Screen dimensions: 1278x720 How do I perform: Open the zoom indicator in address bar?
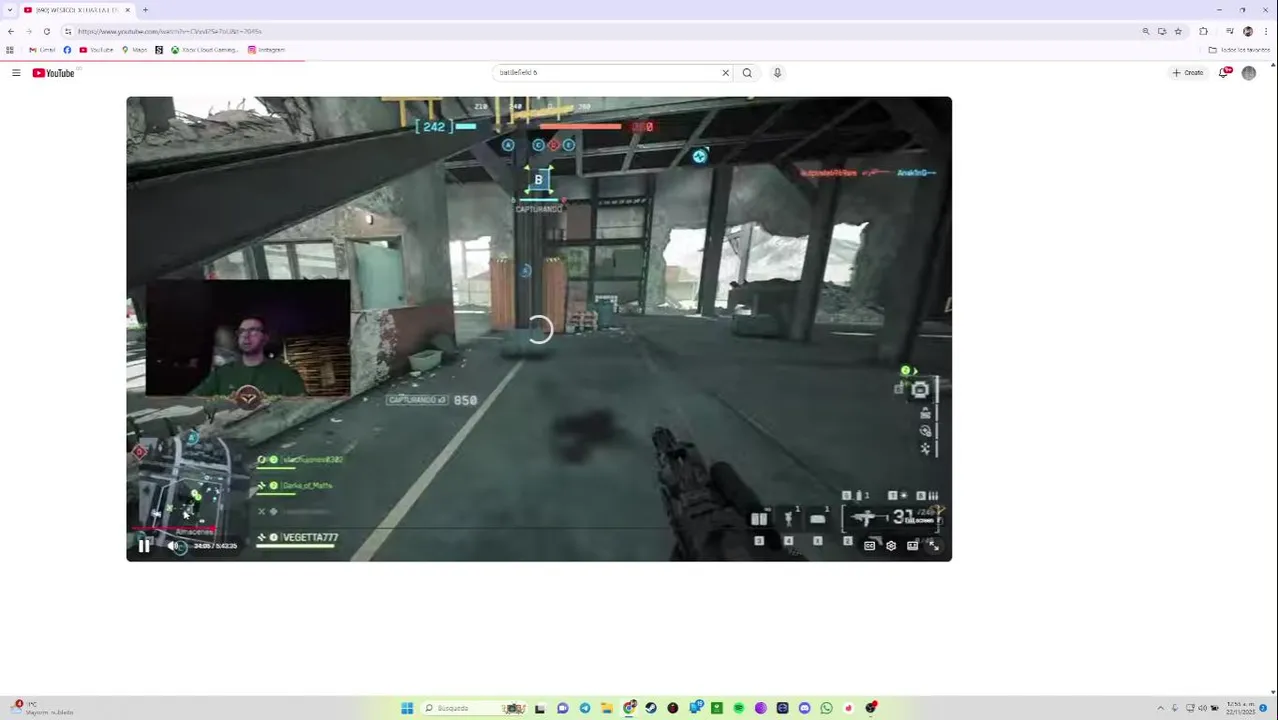click(x=1146, y=32)
